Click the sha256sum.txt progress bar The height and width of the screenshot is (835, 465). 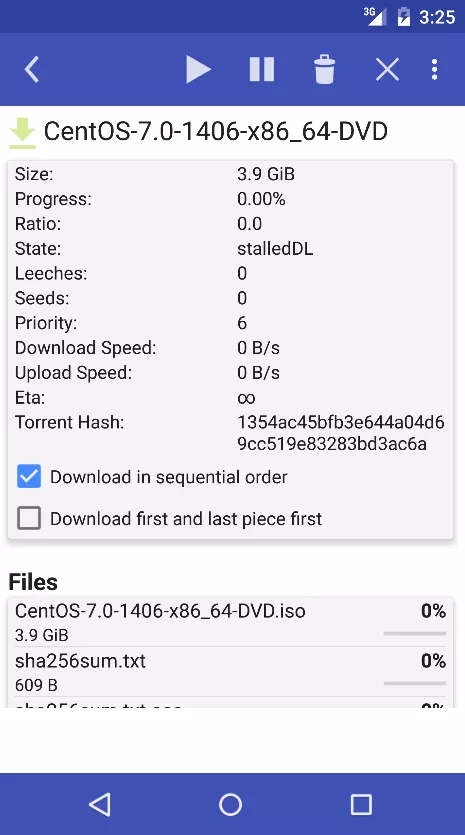click(x=414, y=683)
